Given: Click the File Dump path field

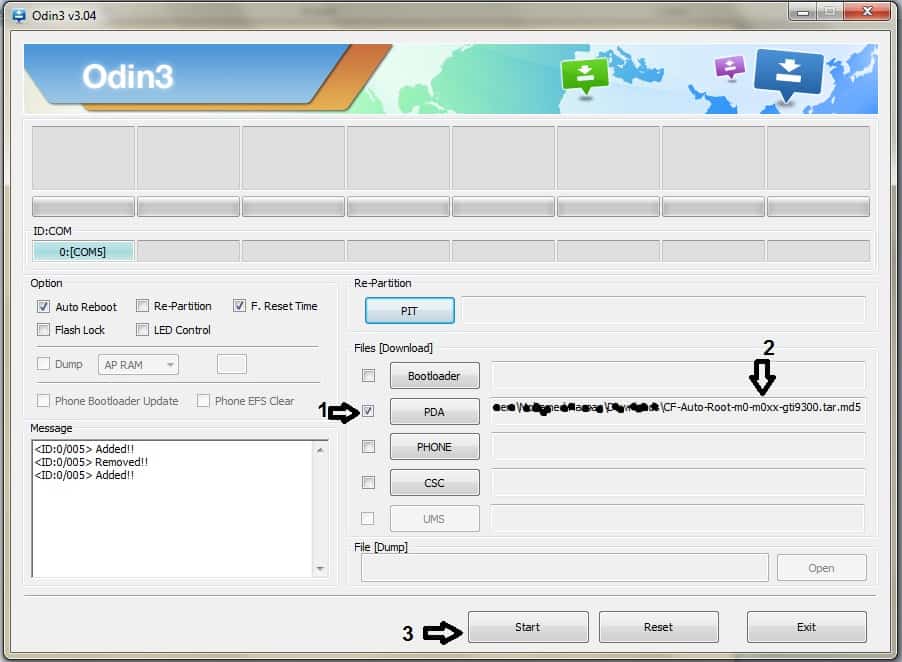Looking at the screenshot, I should (x=565, y=568).
